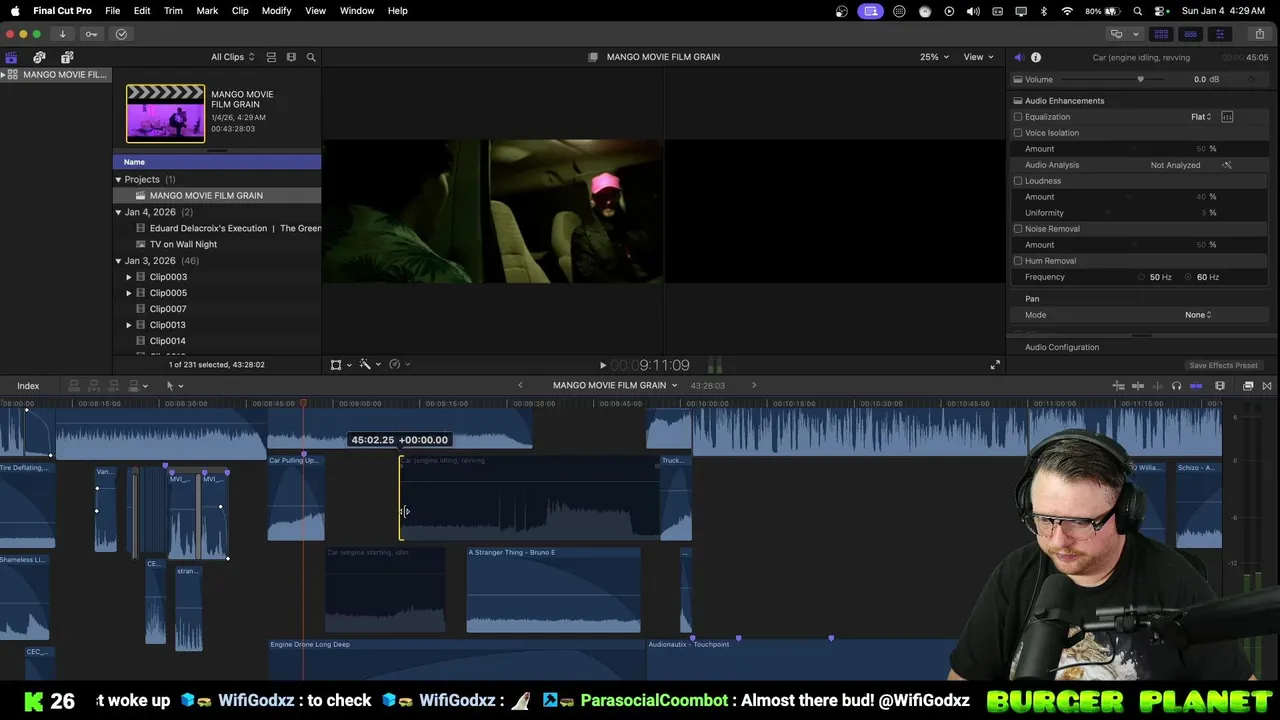Show or hide the Browser panel
The height and width of the screenshot is (720, 1280).
click(x=1161, y=34)
